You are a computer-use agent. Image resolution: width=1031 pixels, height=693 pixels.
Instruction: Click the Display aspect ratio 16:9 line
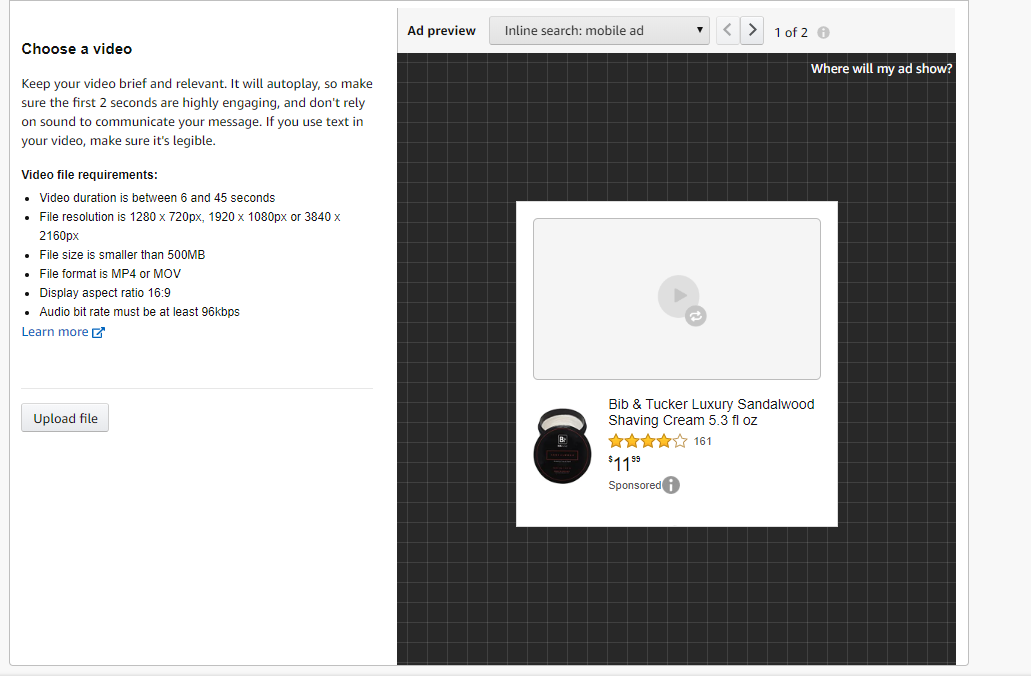pos(105,293)
